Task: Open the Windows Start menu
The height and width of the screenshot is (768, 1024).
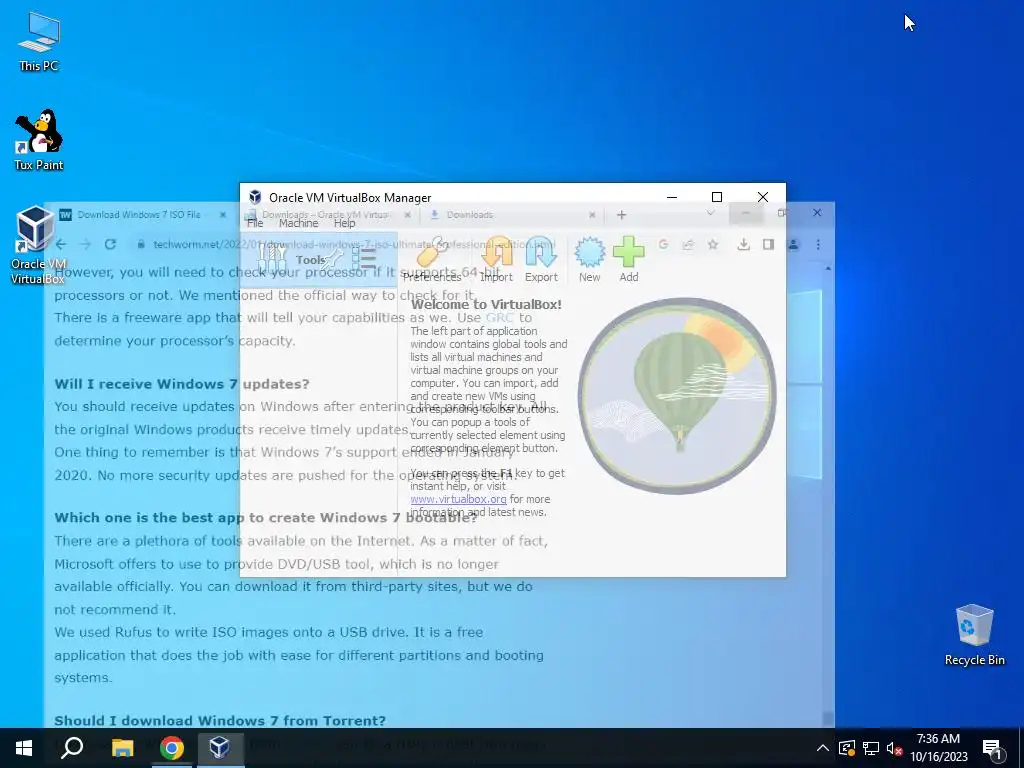Action: click(24, 748)
